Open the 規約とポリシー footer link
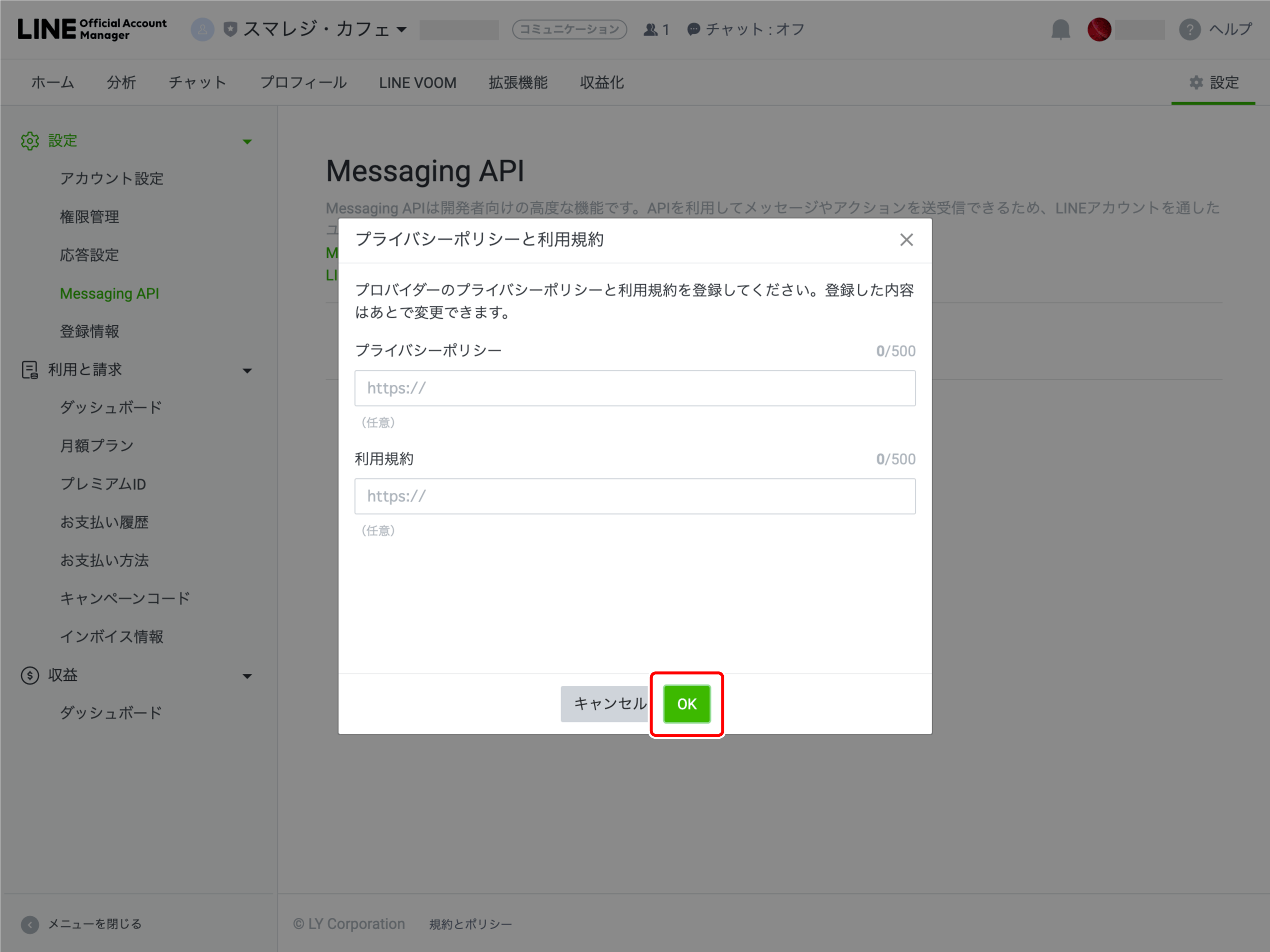 click(x=471, y=924)
